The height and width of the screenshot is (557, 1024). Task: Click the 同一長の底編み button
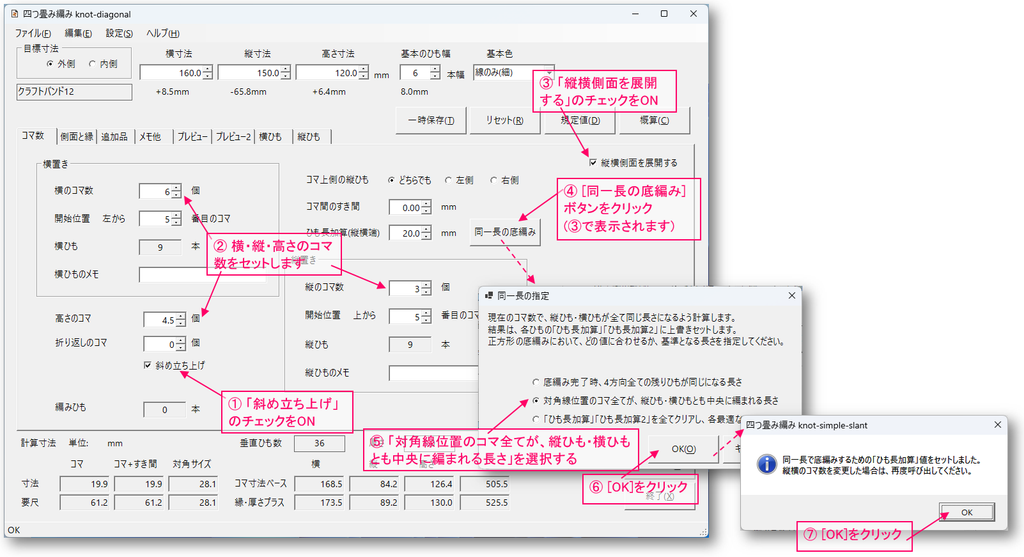click(x=505, y=232)
